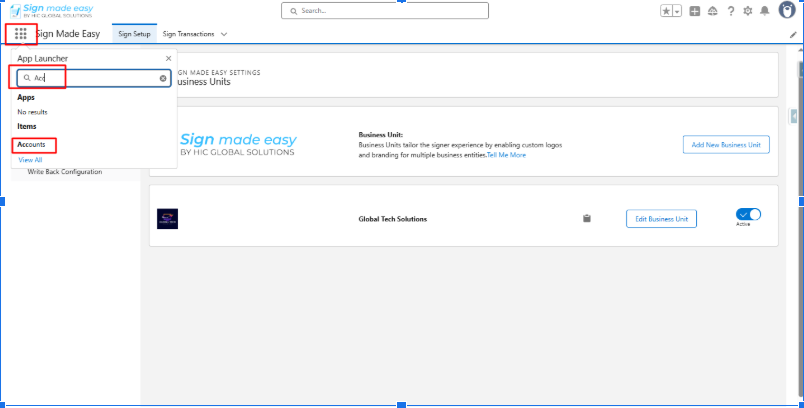804x408 pixels.
Task: Click the Sign made easy logo at top left
Action: [52, 11]
